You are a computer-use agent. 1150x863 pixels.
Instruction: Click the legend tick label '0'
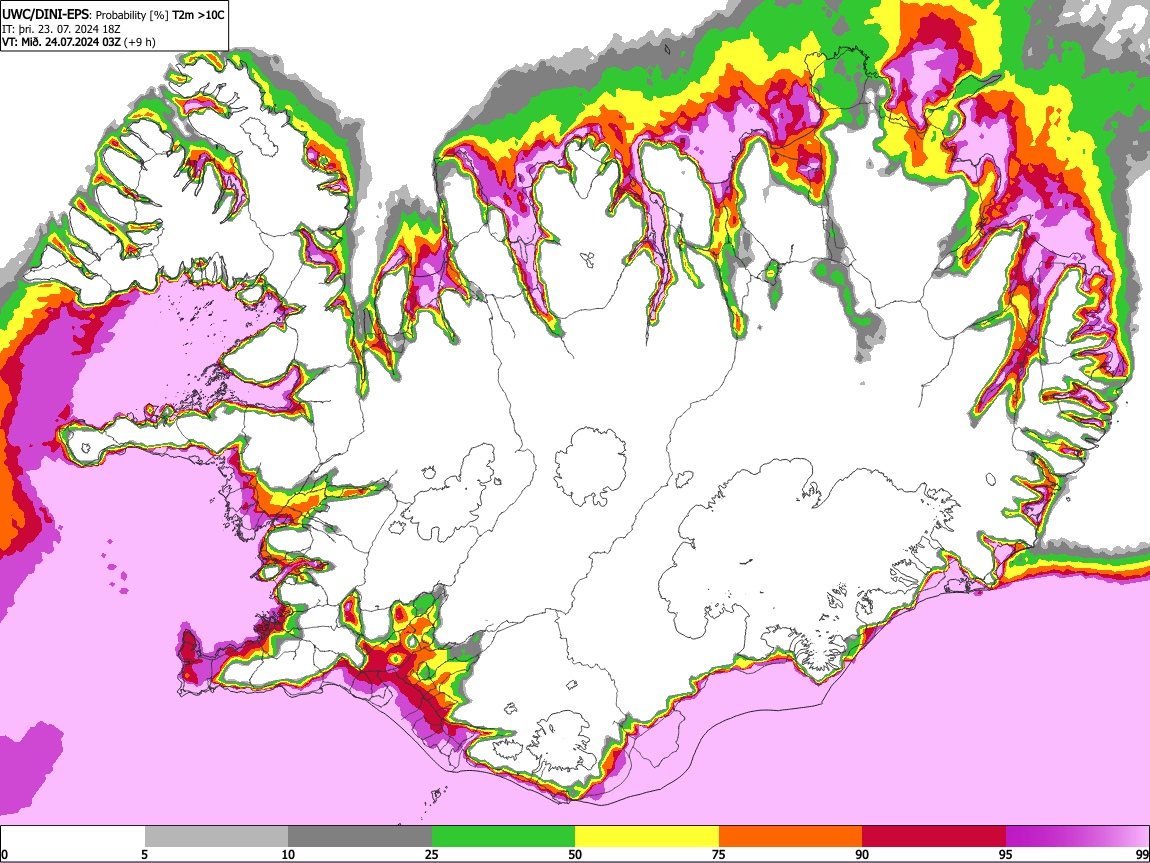click(x=4, y=854)
